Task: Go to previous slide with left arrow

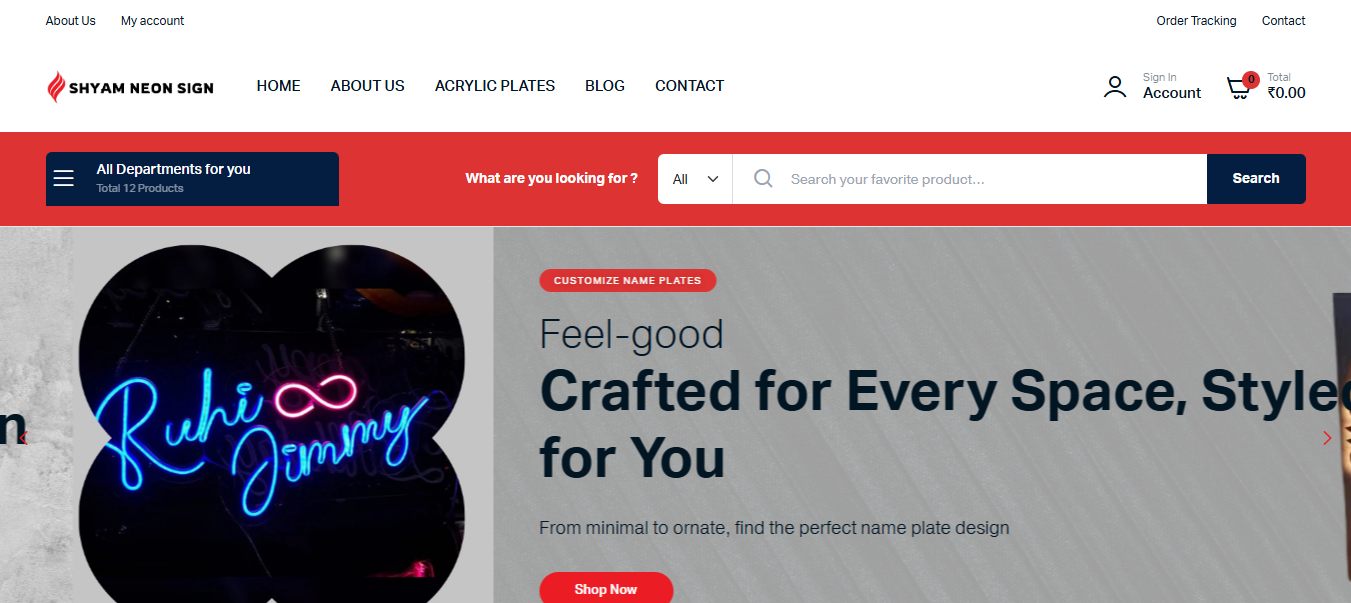Action: coord(23,438)
